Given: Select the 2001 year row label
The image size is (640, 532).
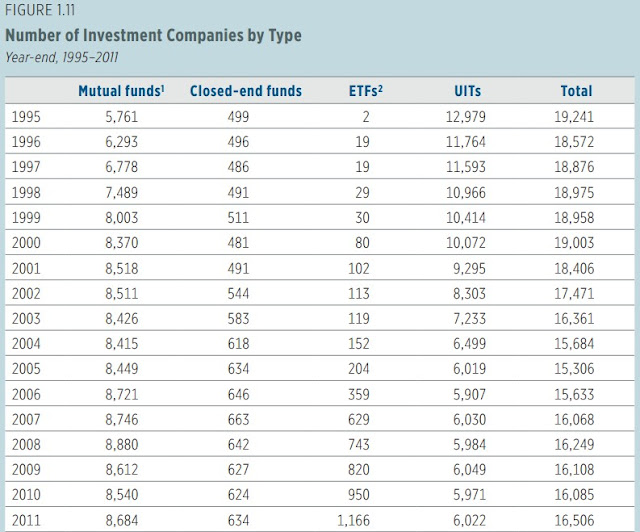Looking at the screenshot, I should click(x=26, y=268).
